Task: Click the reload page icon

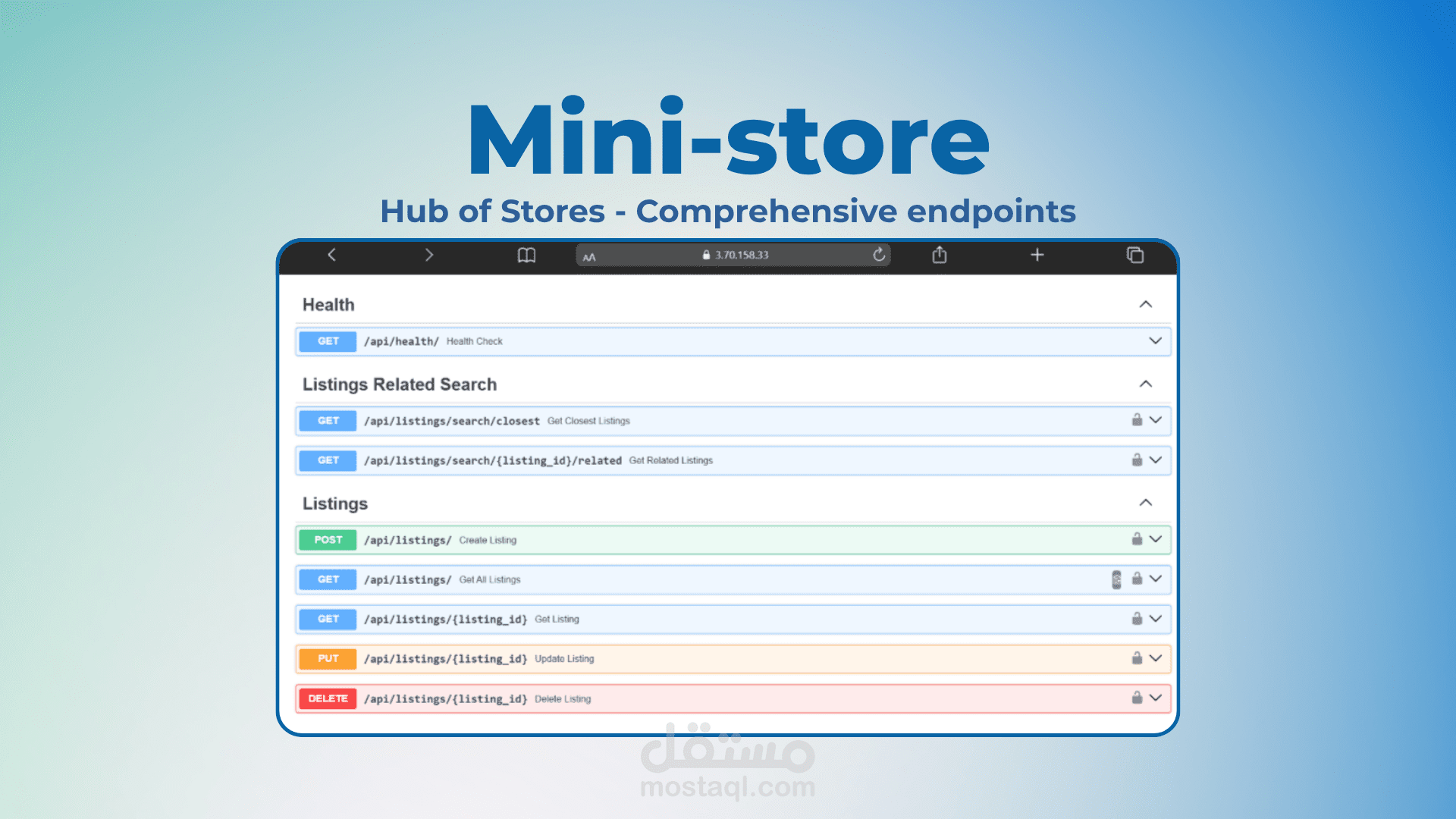Action: point(879,255)
